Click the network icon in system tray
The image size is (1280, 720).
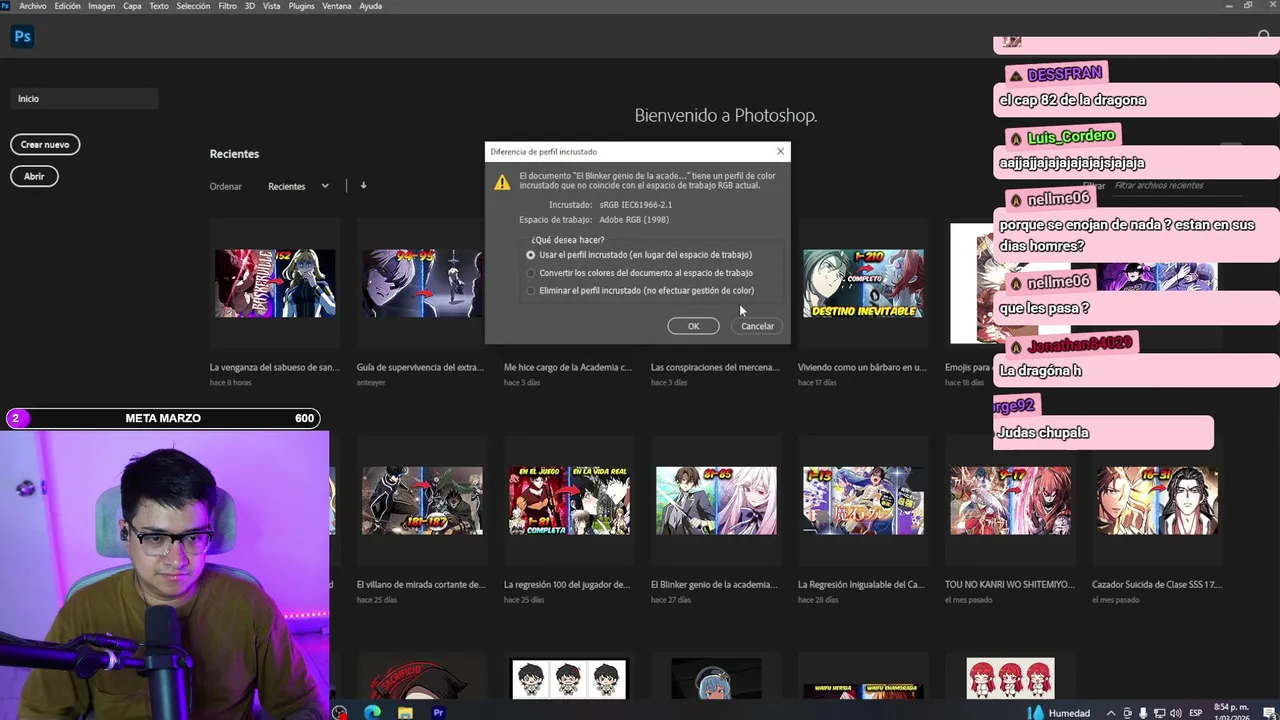click(x=1159, y=713)
